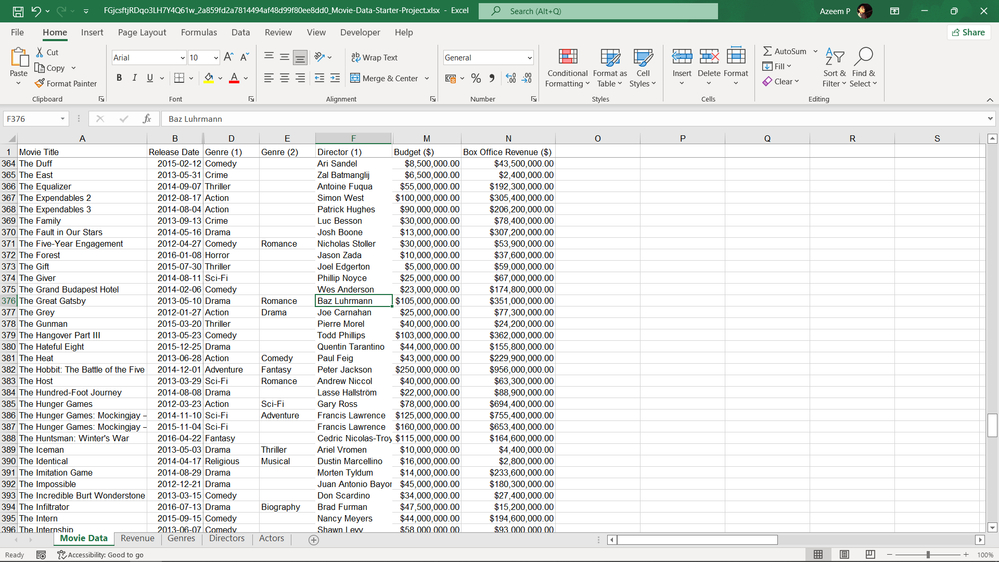
Task: Open Find & Select menu
Action: tap(864, 68)
